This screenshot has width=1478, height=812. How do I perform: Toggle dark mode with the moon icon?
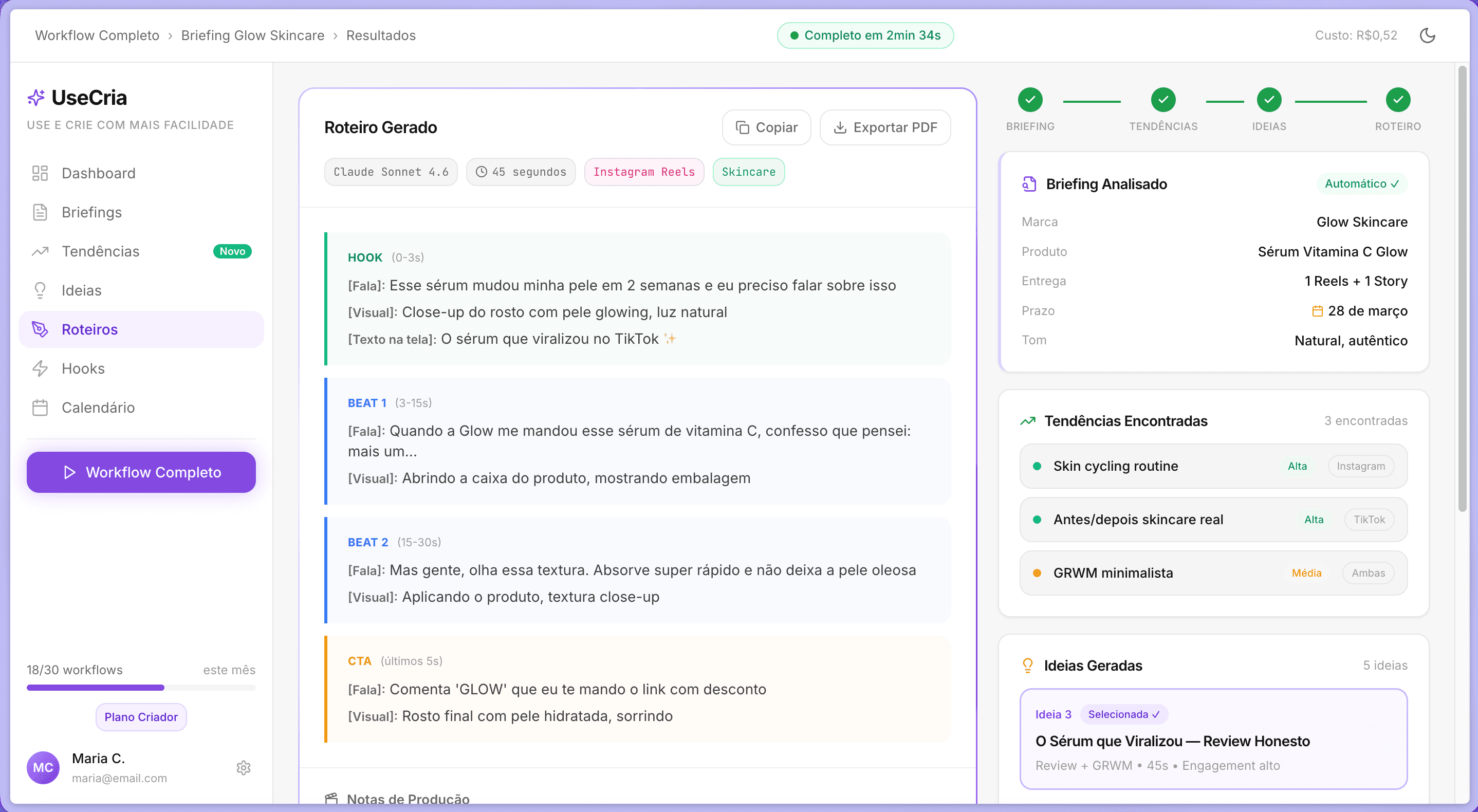tap(1428, 35)
